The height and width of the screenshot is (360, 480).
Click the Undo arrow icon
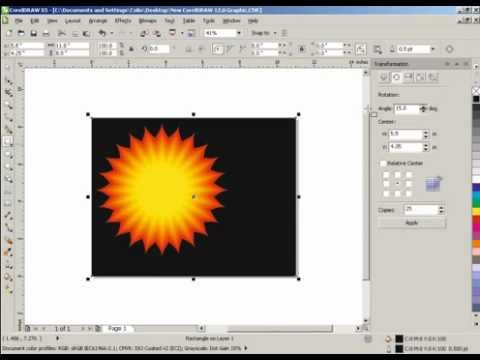[x=102, y=33]
